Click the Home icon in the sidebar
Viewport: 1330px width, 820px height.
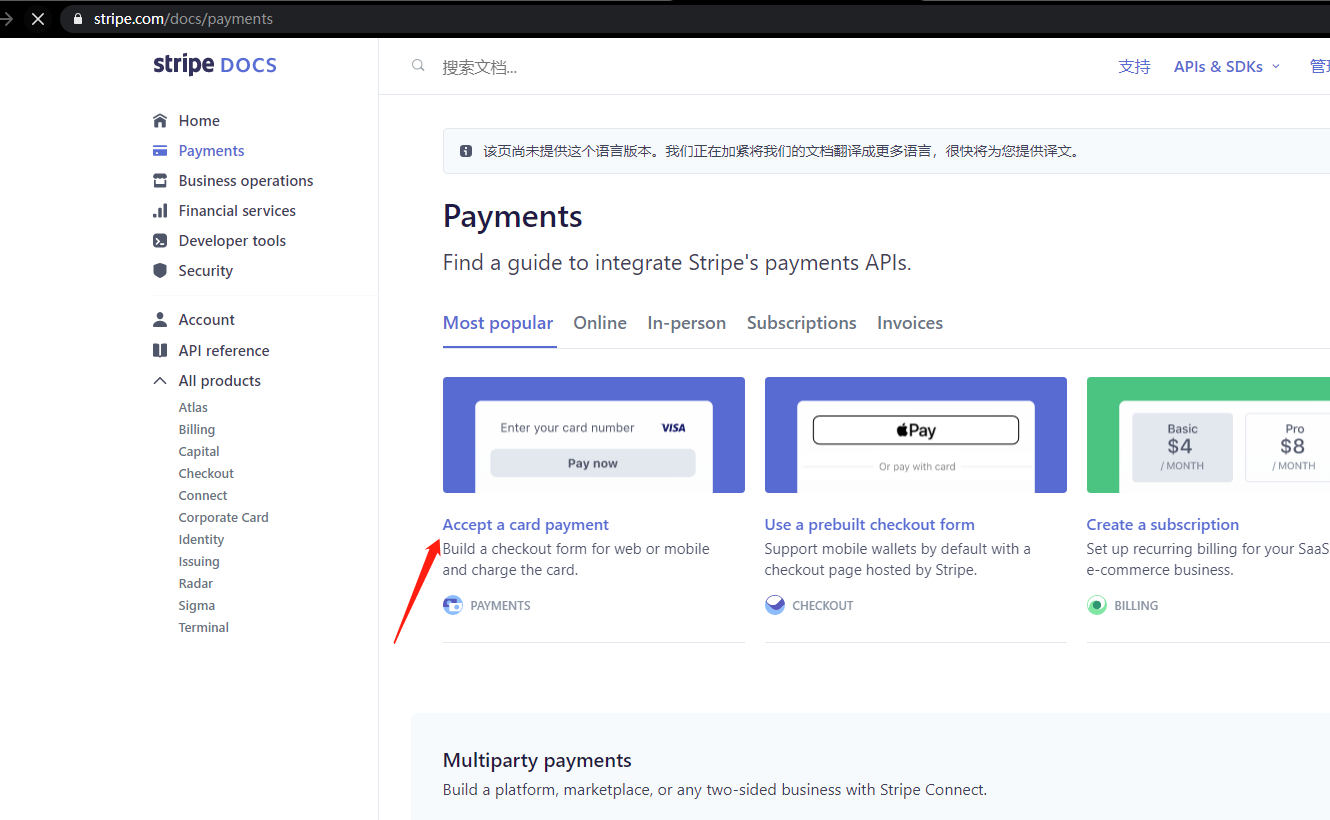coord(160,120)
